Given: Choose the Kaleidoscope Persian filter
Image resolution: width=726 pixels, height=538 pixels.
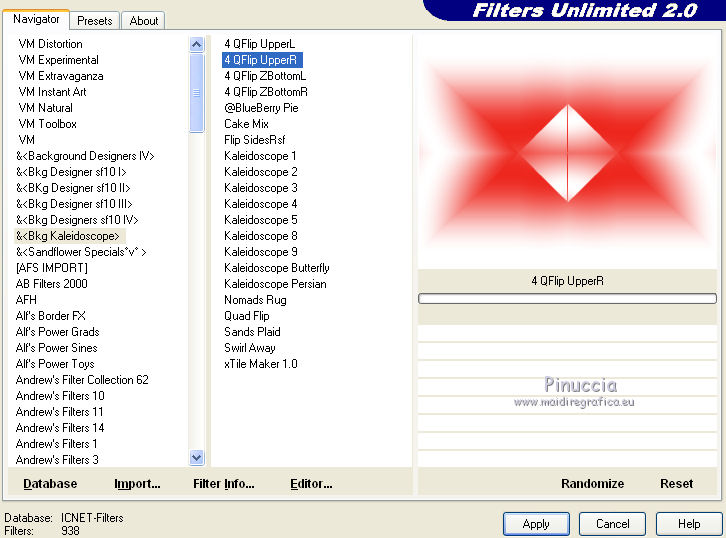Looking at the screenshot, I should pos(275,284).
